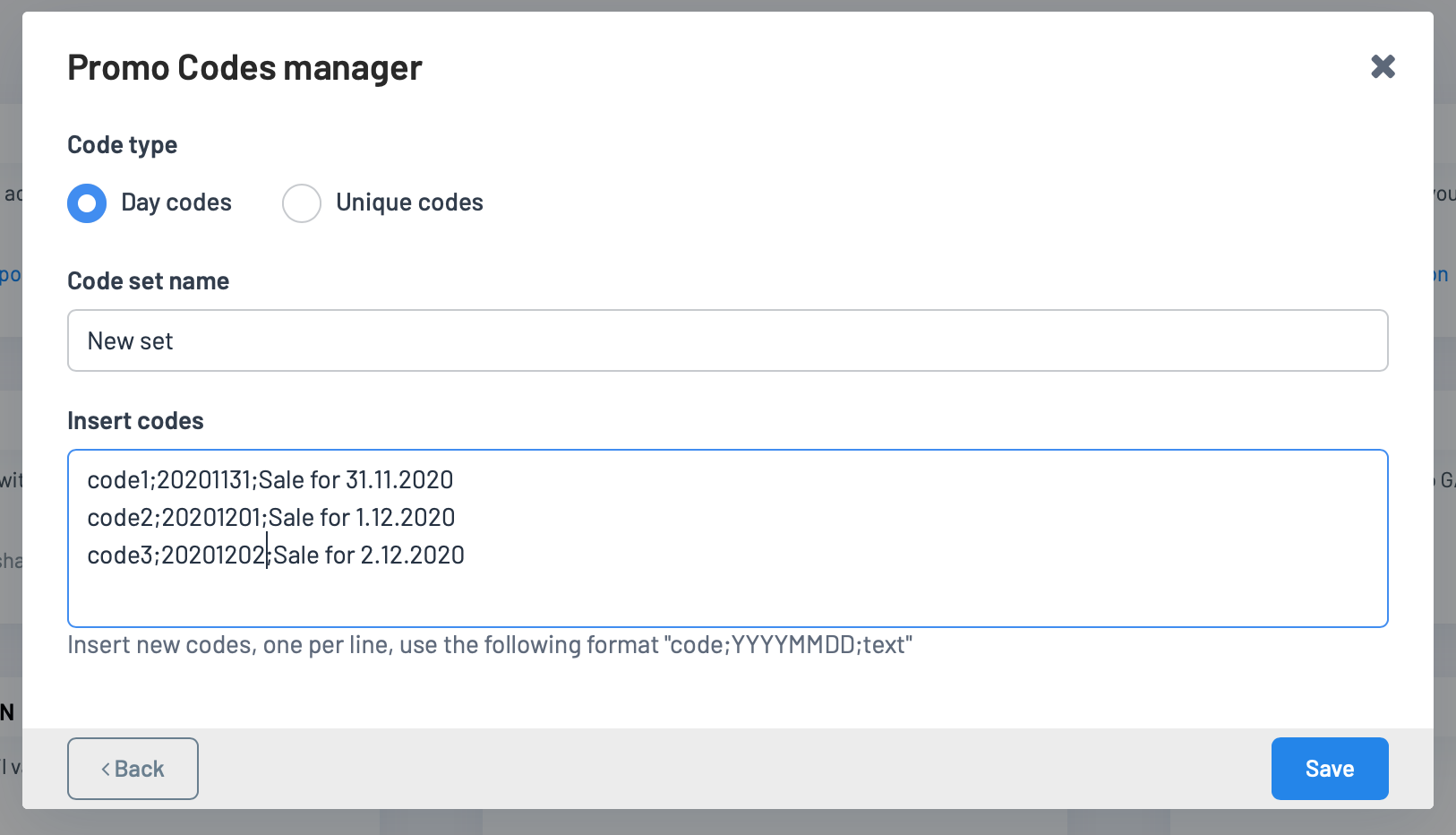
Task: Click the Code type section label
Action: (x=122, y=145)
